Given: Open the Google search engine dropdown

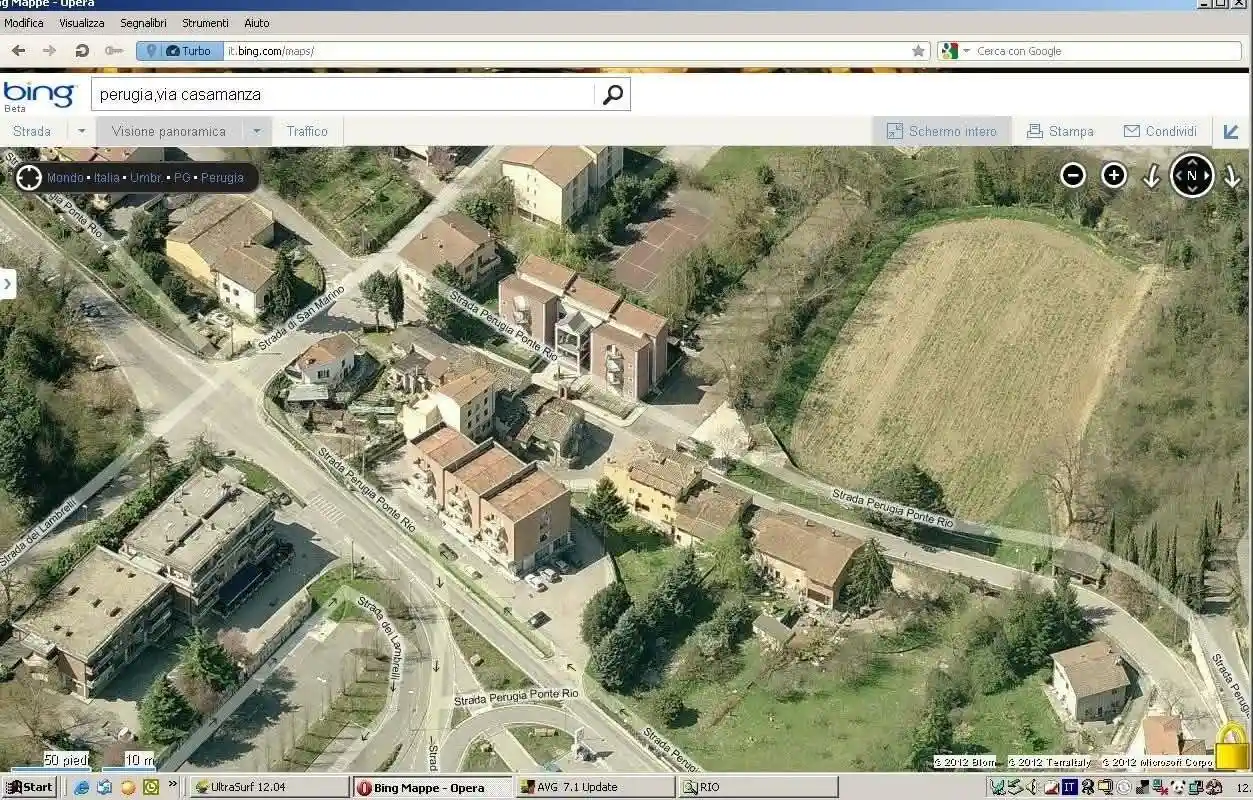Looking at the screenshot, I should tap(967, 51).
